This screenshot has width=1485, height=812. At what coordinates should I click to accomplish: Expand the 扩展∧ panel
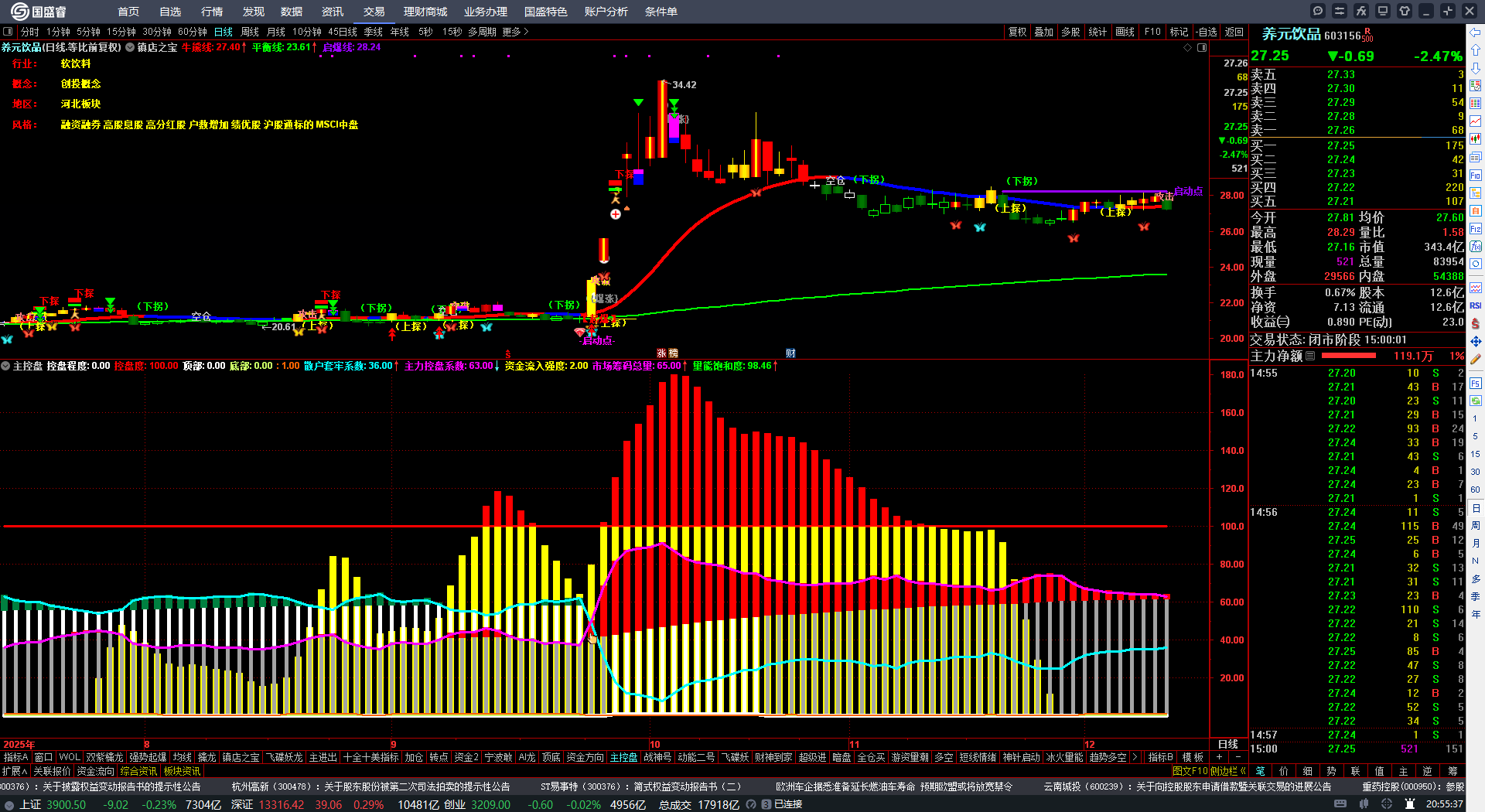15,771
